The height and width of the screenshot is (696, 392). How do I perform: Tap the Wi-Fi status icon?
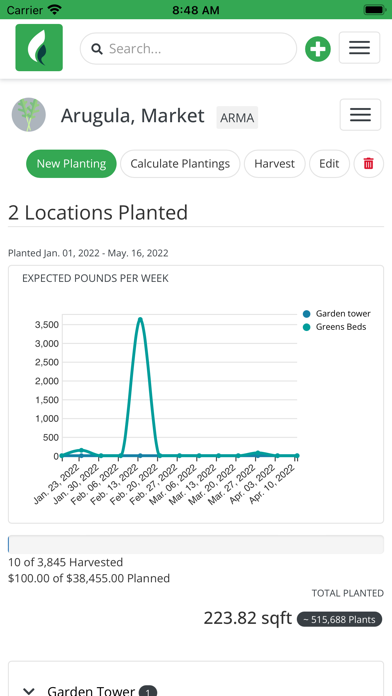pyautogui.click(x=55, y=9)
